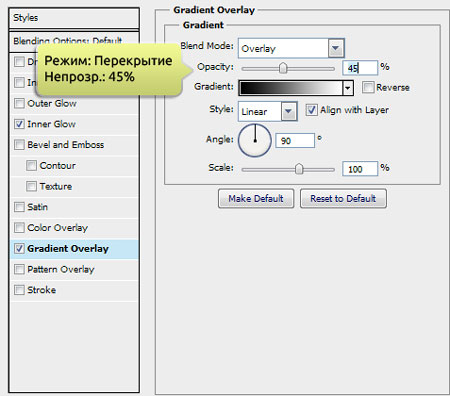Enable the Outer Glow checkbox
Image resolution: width=450 pixels, height=396 pixels.
click(19, 103)
